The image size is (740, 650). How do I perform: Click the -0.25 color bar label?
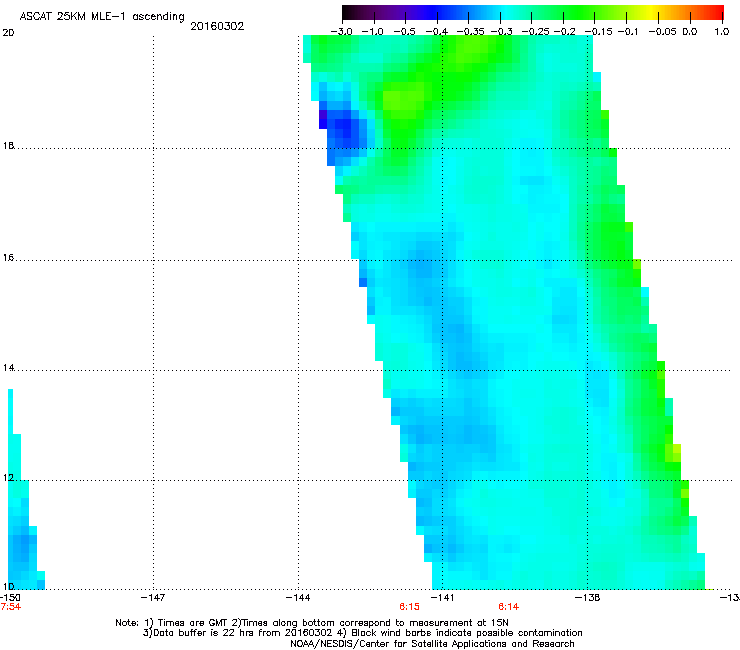pos(535,32)
